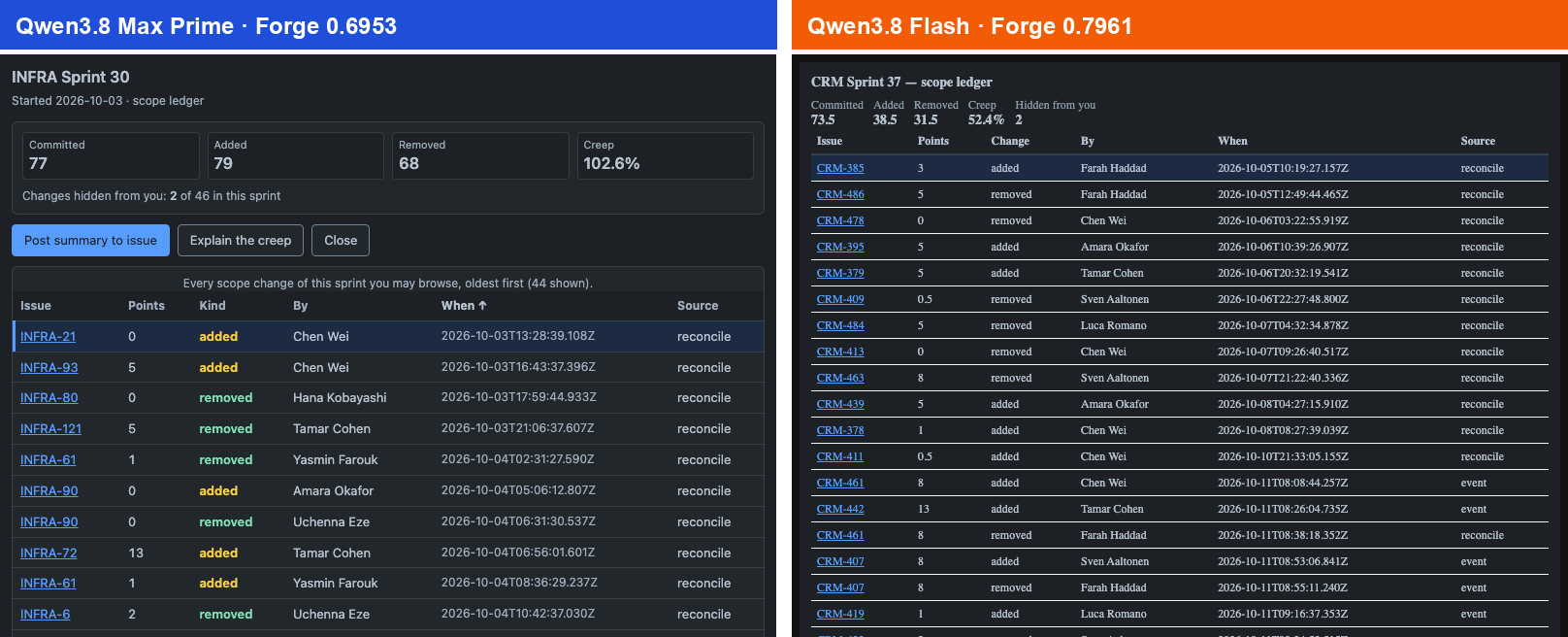Click the 'event' source in CRM-442 row

click(x=1473, y=509)
